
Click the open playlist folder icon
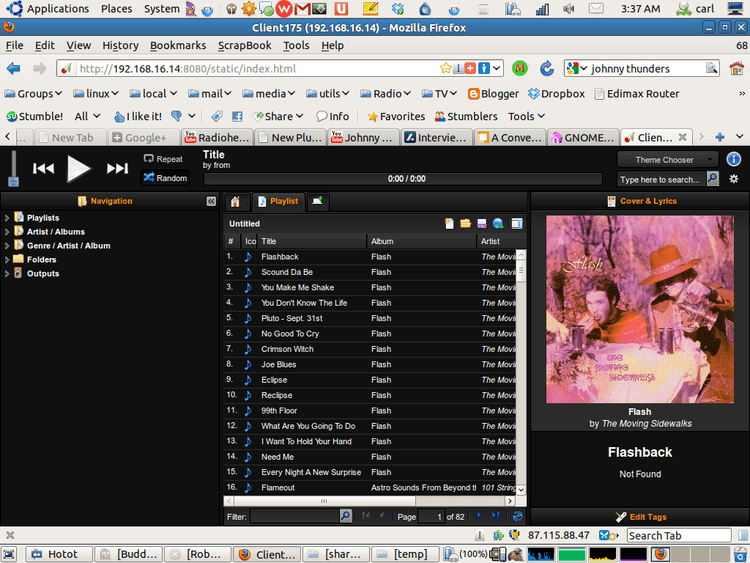coord(465,223)
